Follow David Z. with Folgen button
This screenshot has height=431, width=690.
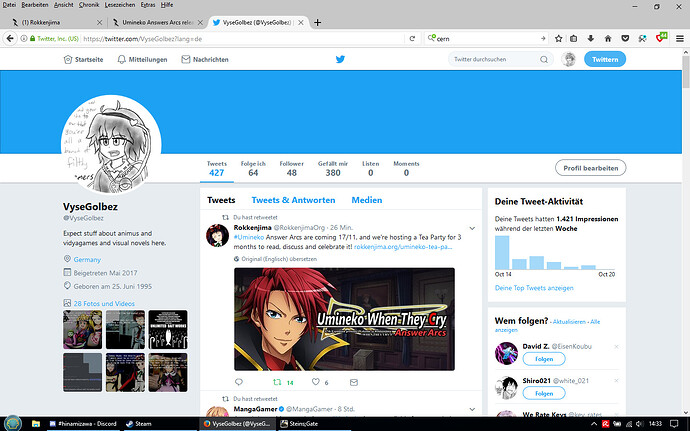tap(544, 359)
